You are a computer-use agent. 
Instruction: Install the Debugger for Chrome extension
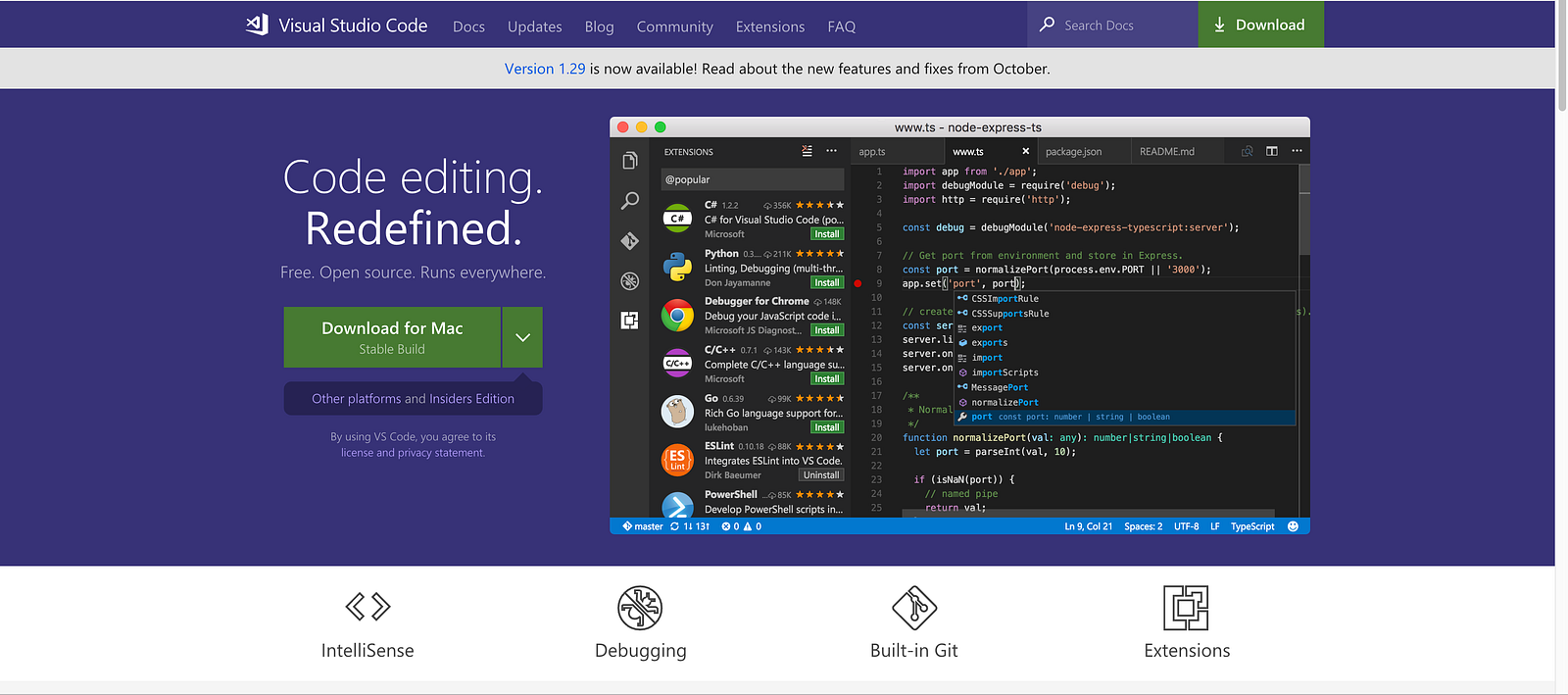coord(827,330)
